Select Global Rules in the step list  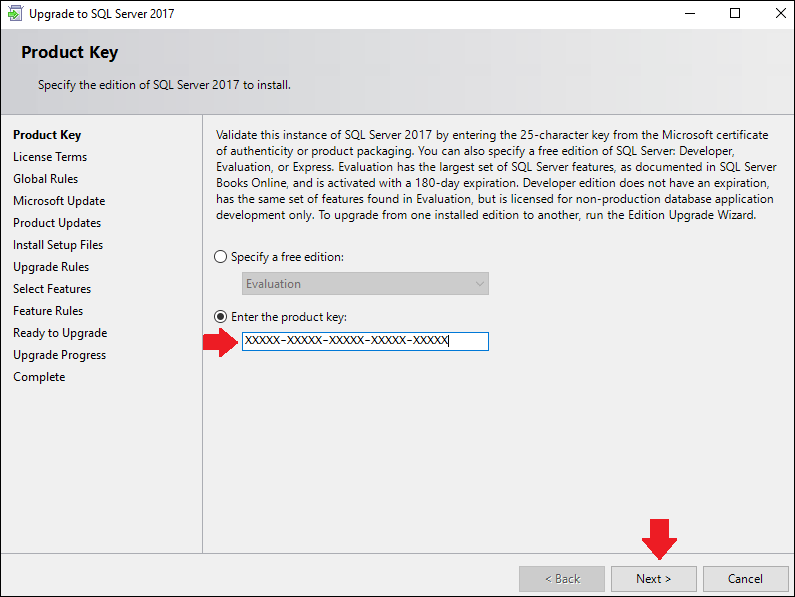46,179
